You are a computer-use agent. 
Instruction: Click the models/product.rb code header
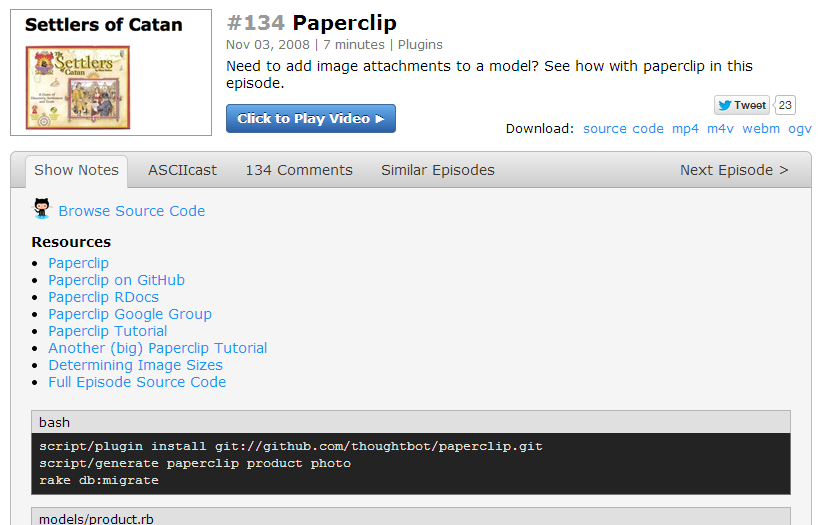pos(411,517)
